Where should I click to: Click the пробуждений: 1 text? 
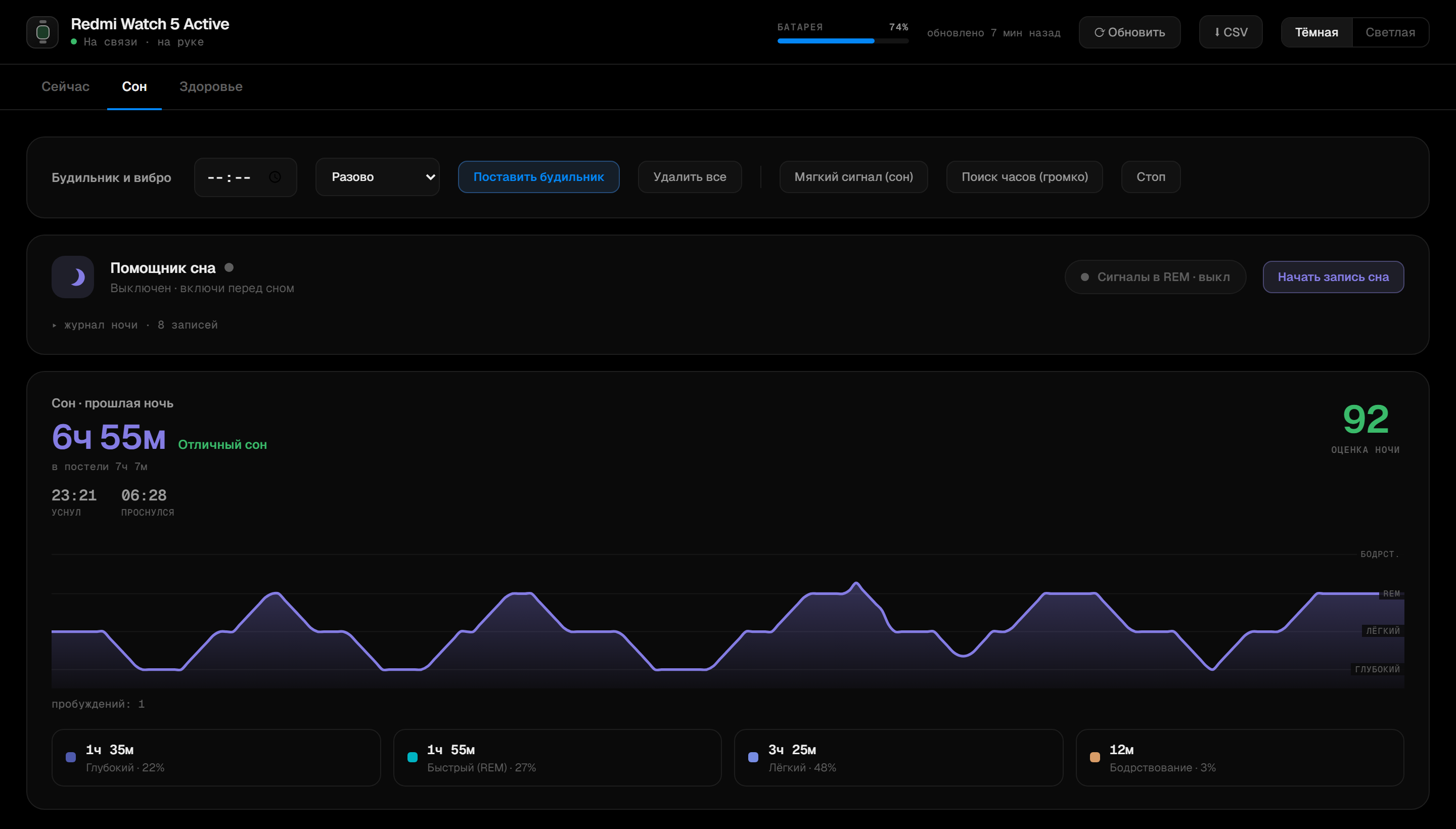click(98, 704)
